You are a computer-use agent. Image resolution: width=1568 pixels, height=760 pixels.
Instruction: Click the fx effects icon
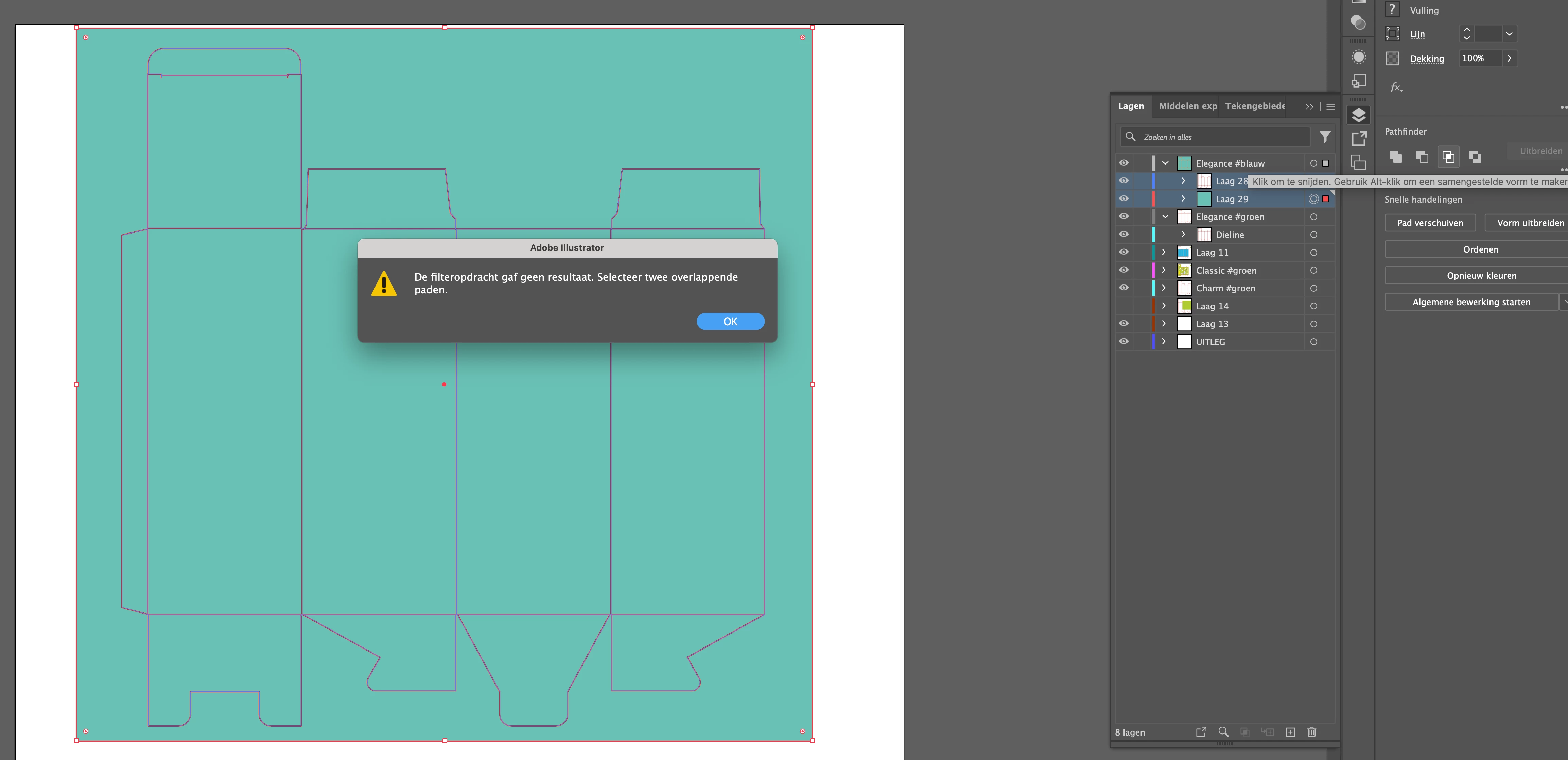[1396, 88]
